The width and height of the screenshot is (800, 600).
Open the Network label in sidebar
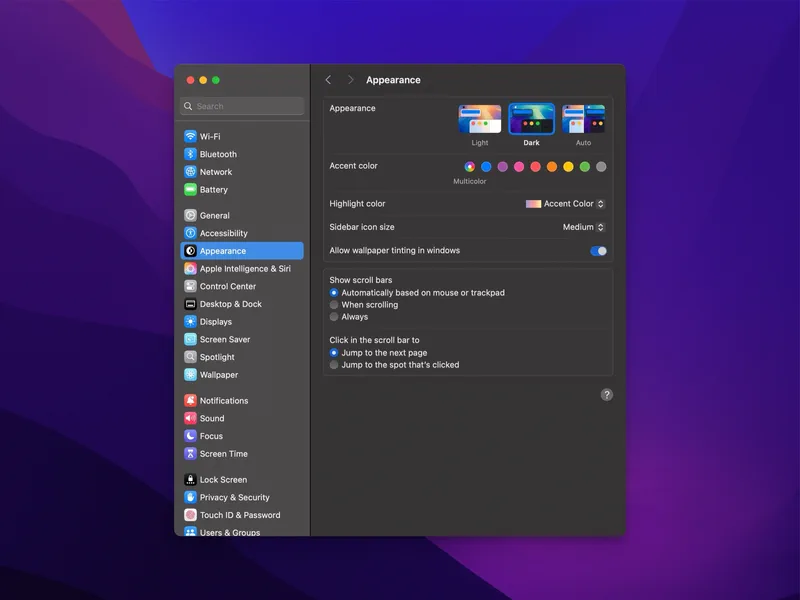216,172
